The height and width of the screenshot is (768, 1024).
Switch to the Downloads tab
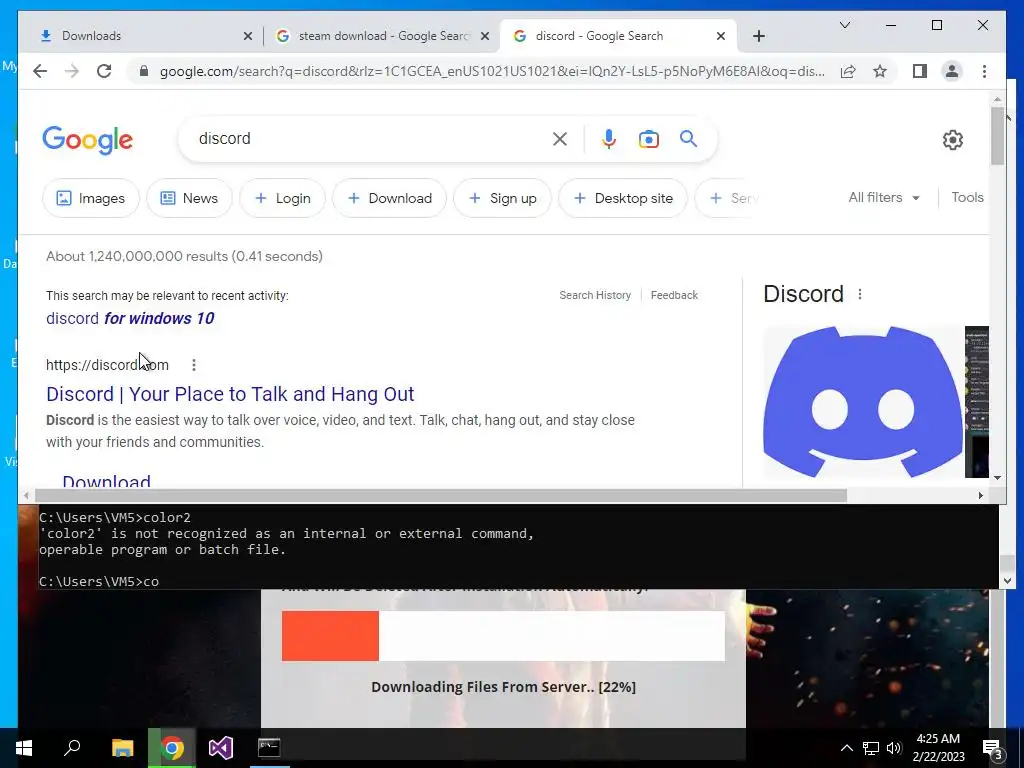coord(140,36)
